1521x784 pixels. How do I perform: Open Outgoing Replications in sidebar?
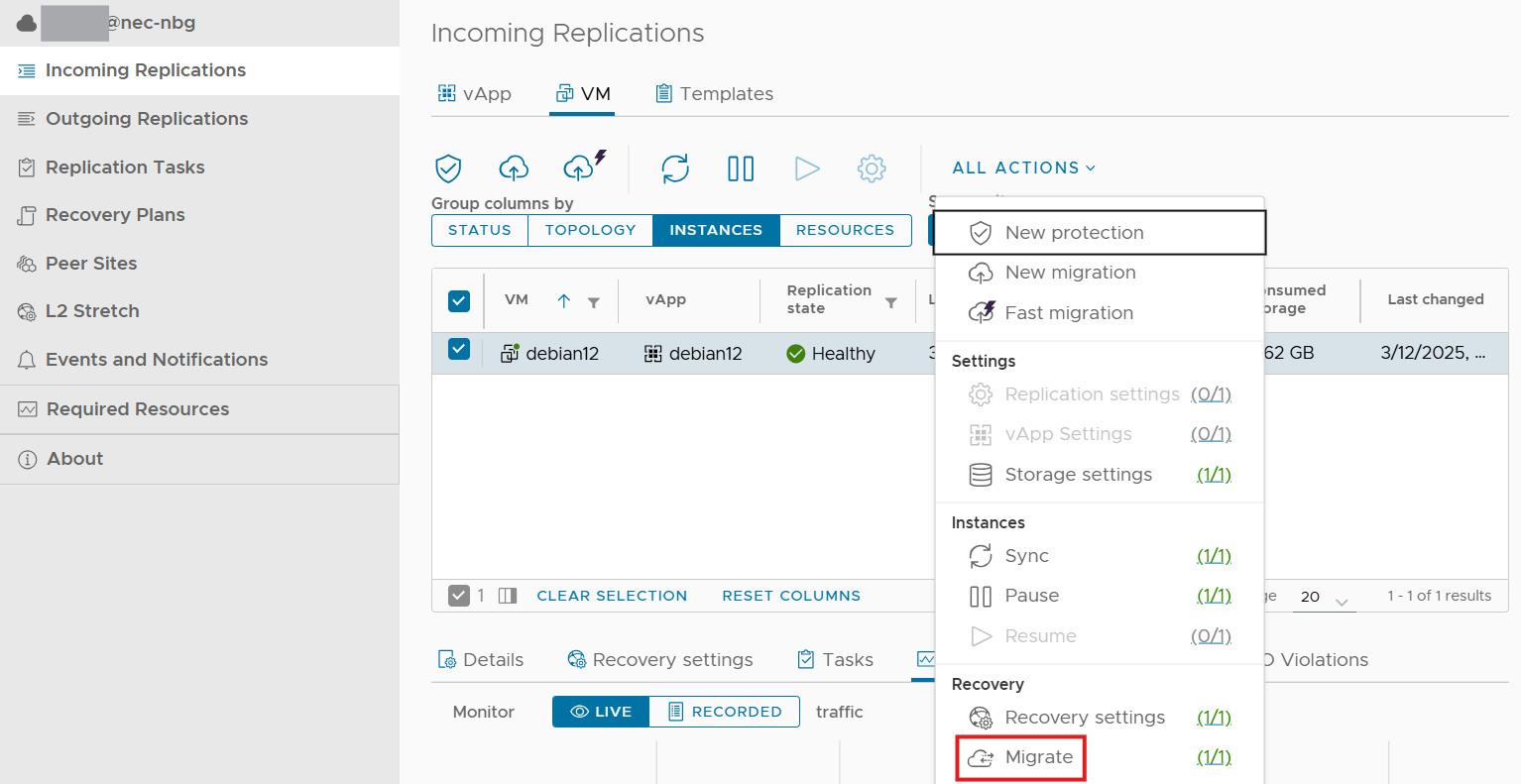tap(199, 119)
